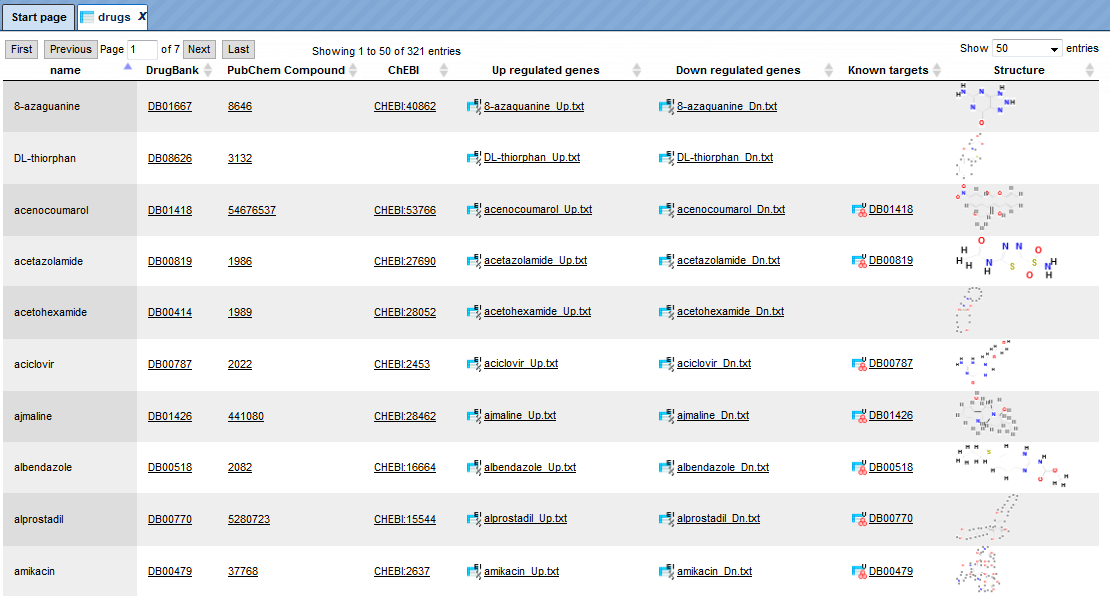The width and height of the screenshot is (1110, 596).
Task: Sort by DrugBank column sort arrows
Action: tap(208, 70)
